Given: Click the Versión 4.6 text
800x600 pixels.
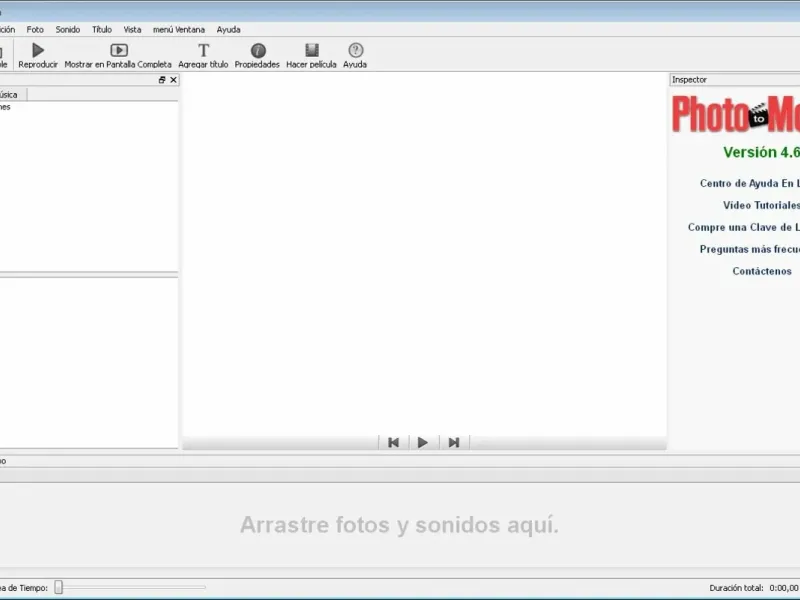Looking at the screenshot, I should 761,152.
